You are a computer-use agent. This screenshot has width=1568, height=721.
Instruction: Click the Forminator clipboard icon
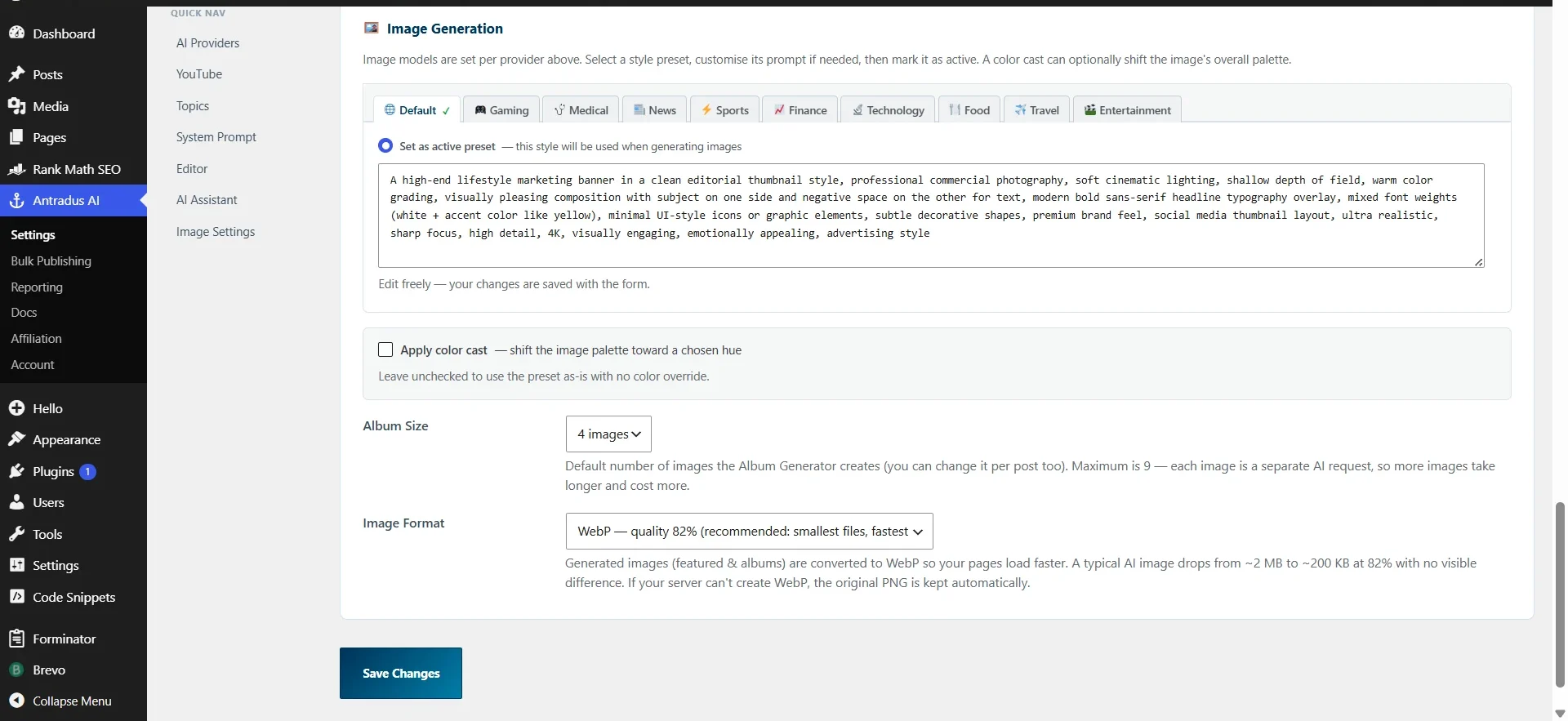[16, 639]
